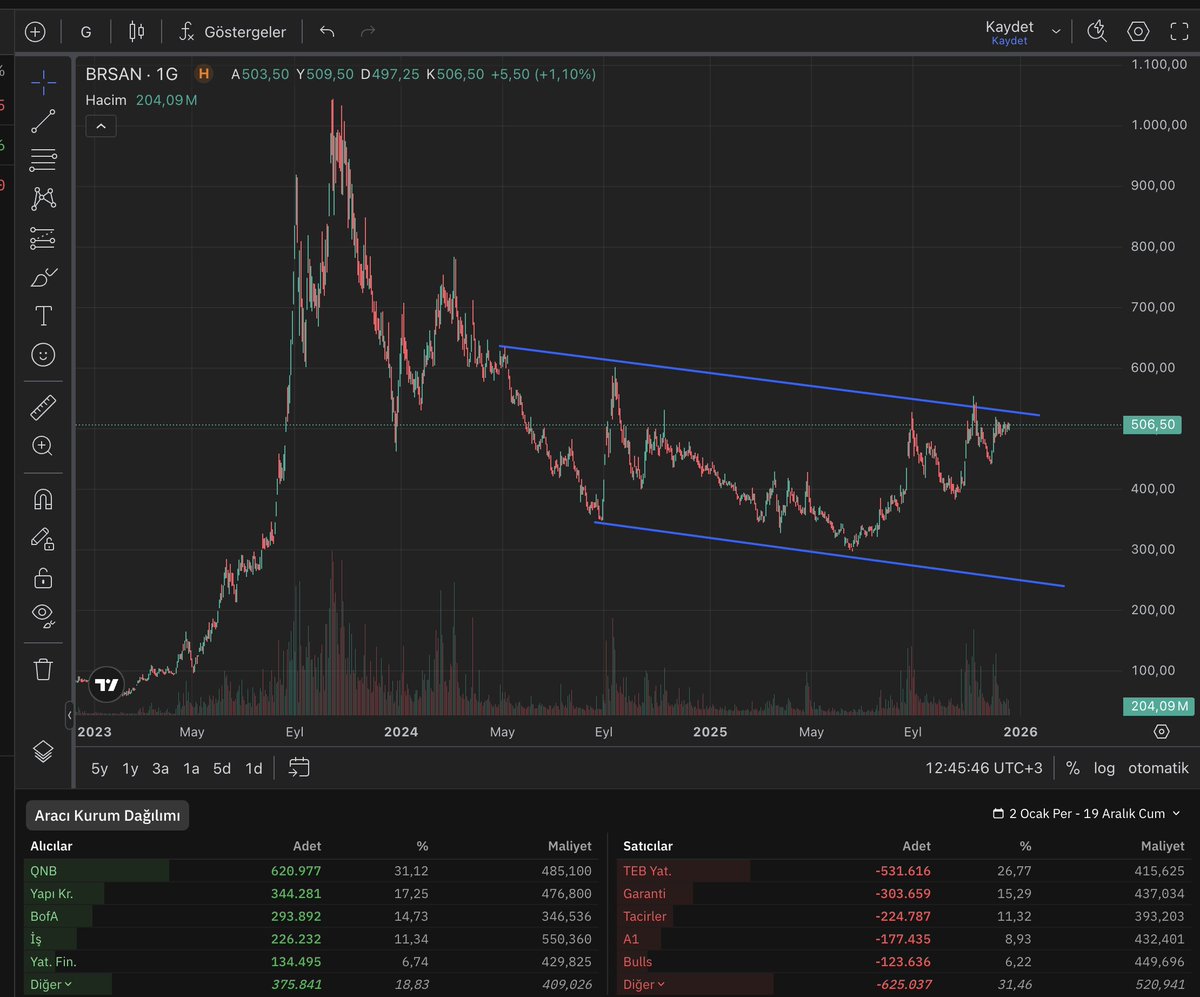Select the 1d time range

254,768
